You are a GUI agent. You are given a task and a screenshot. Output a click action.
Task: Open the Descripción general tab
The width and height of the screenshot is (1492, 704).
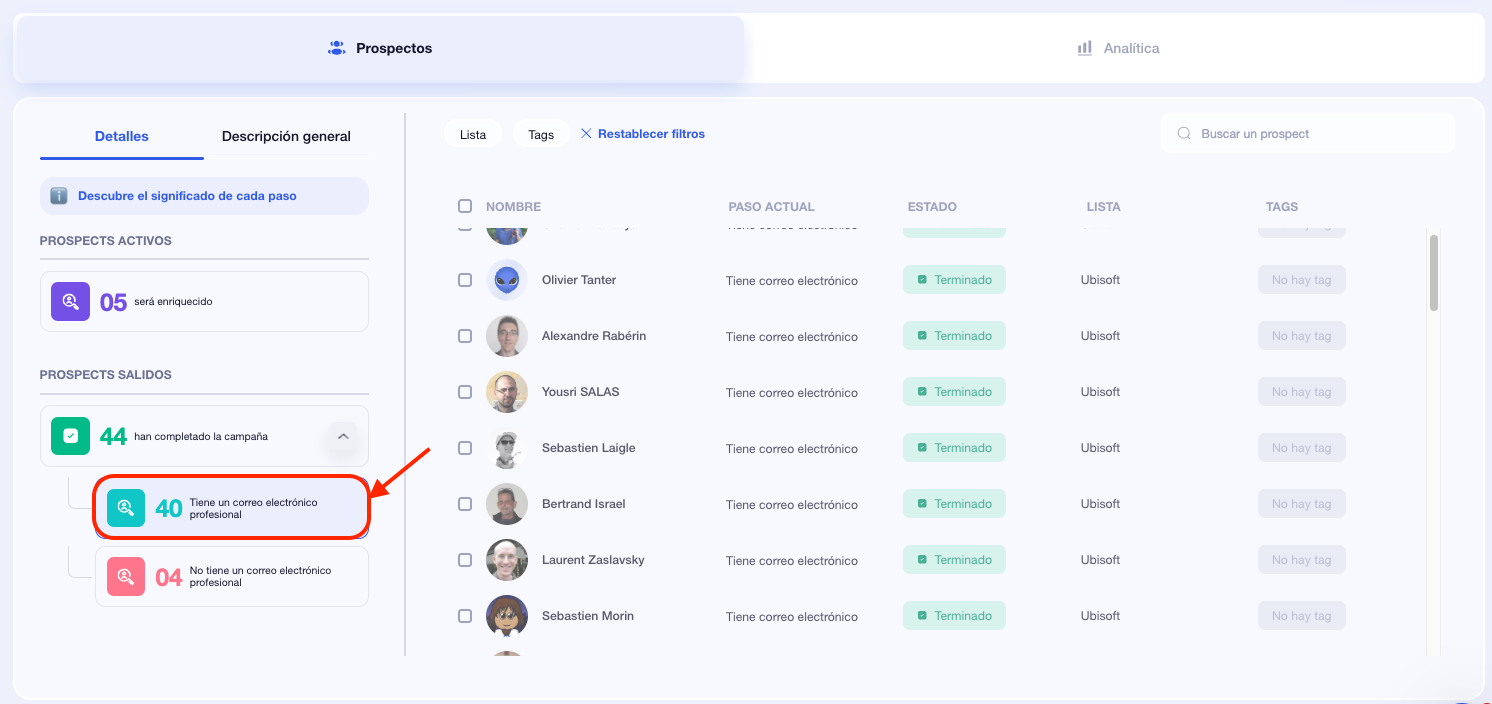286,136
